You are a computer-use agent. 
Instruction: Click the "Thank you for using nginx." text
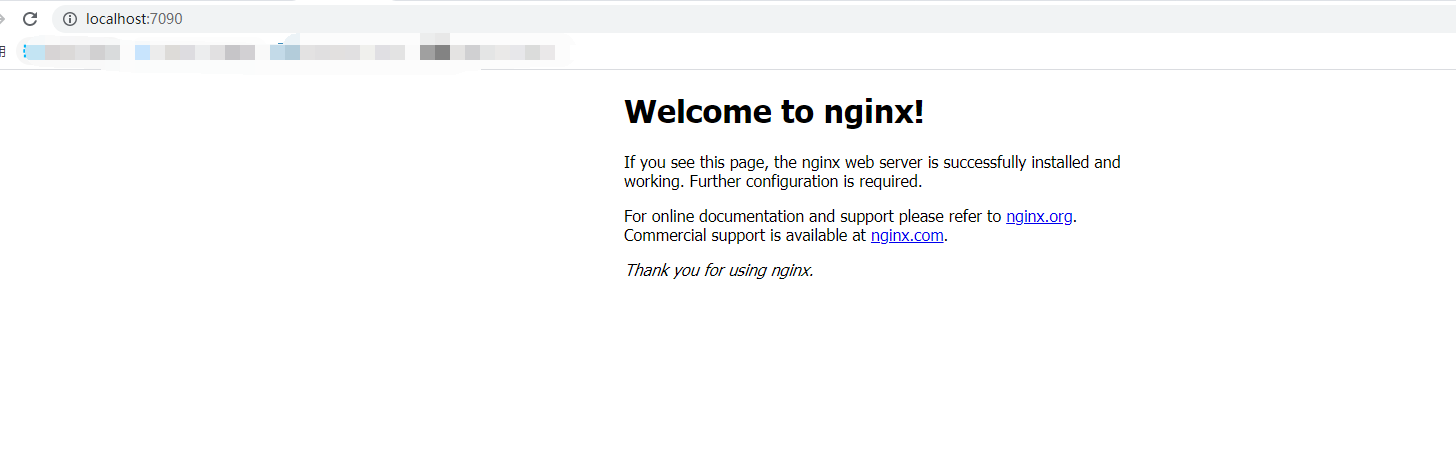(x=719, y=270)
